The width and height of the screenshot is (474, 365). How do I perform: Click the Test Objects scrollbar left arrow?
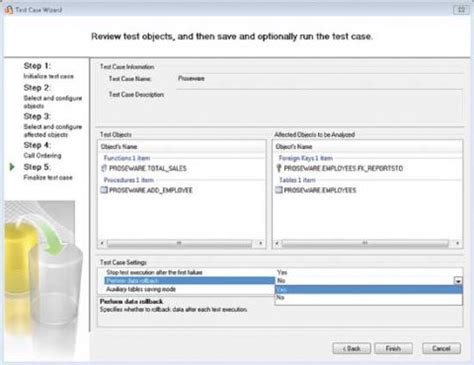pos(102,243)
